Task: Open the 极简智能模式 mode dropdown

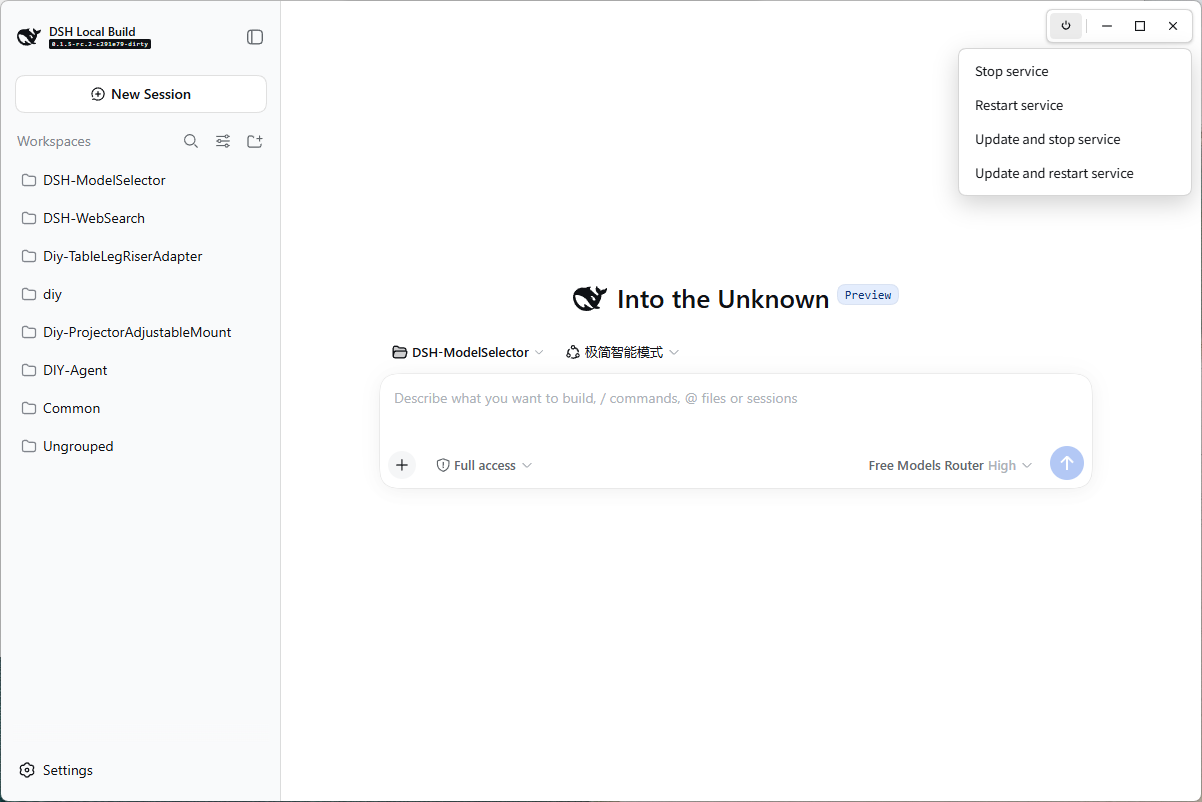Action: point(622,352)
